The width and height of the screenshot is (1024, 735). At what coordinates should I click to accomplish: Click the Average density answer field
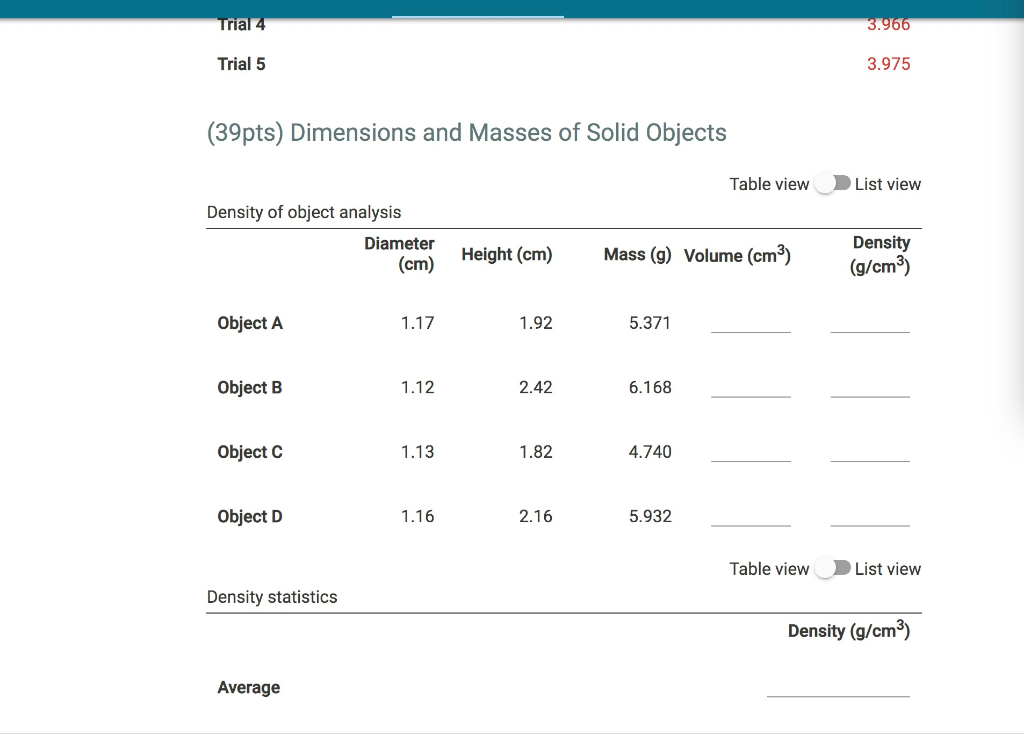click(838, 692)
